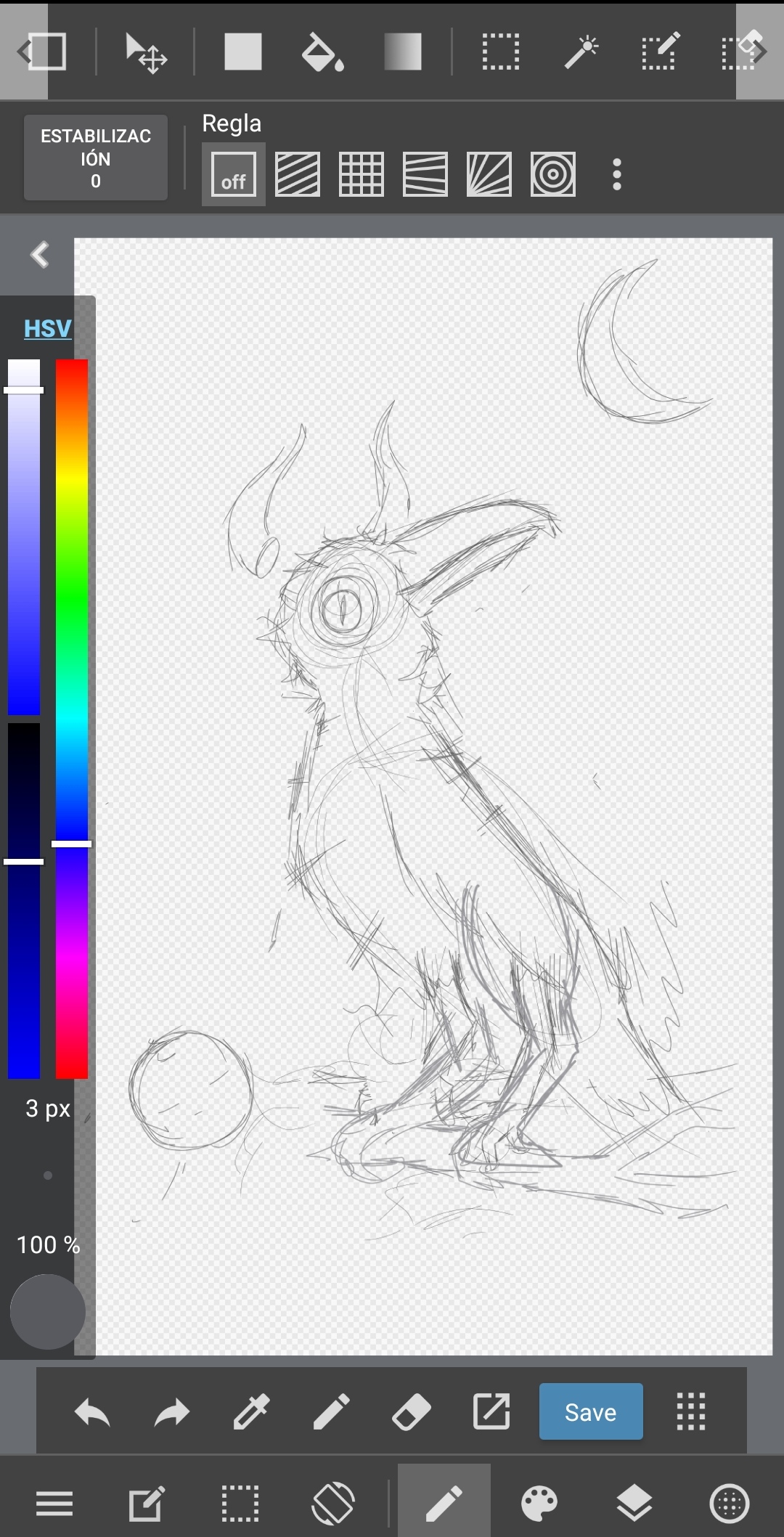Select the Move tool

pyautogui.click(x=146, y=52)
